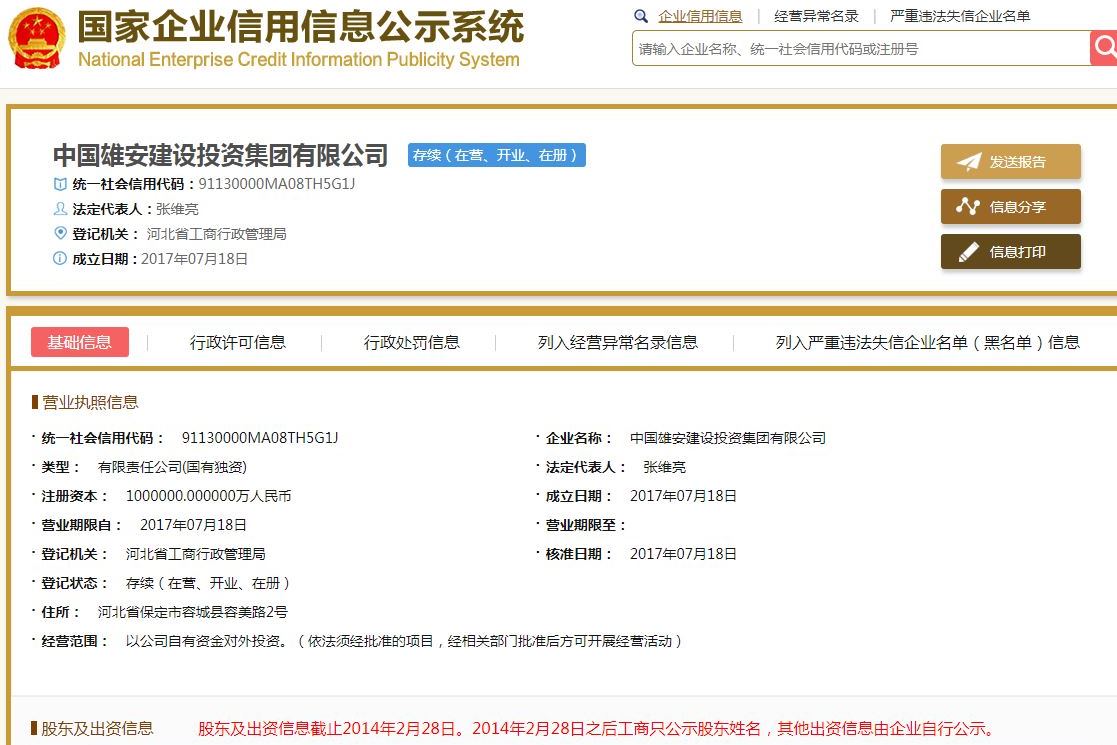Click the paper plane icon on 发送报告

pyautogui.click(x=968, y=162)
